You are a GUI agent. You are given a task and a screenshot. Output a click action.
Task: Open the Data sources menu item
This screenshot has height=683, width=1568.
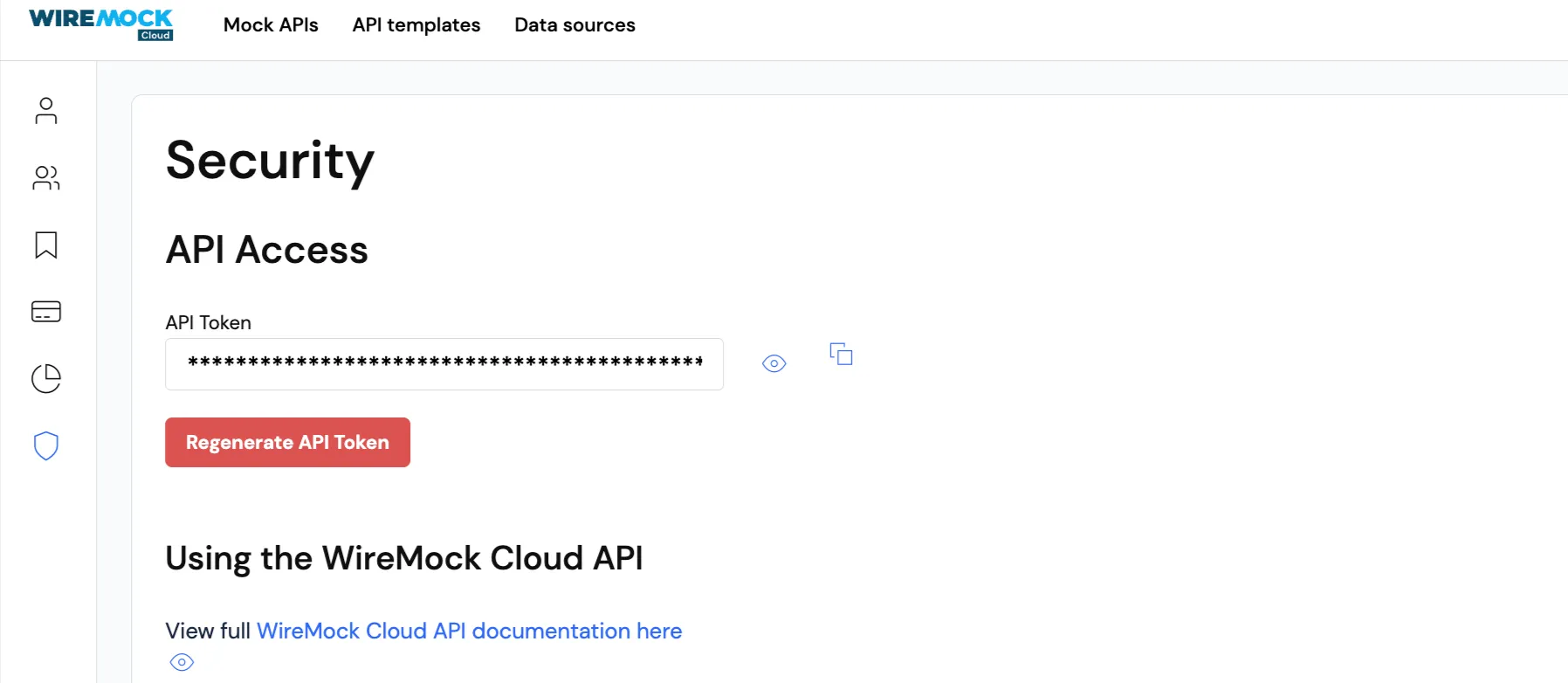point(574,25)
